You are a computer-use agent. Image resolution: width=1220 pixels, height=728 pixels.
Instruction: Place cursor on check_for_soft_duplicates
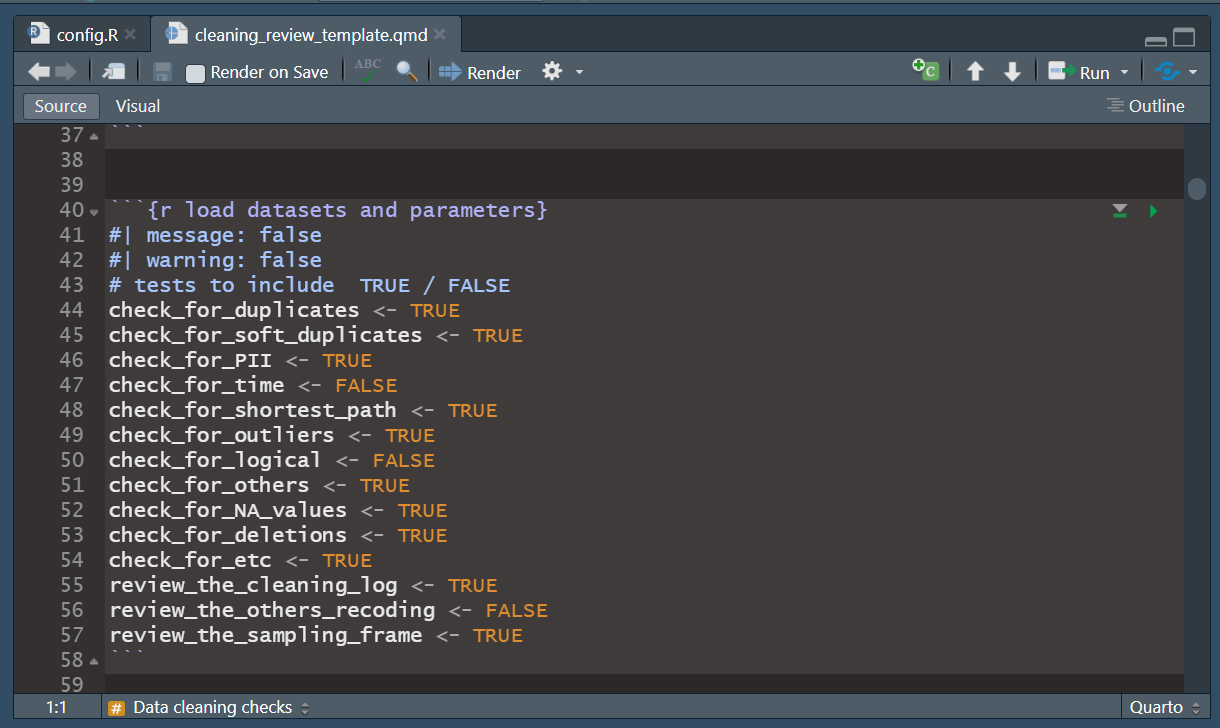pos(265,335)
